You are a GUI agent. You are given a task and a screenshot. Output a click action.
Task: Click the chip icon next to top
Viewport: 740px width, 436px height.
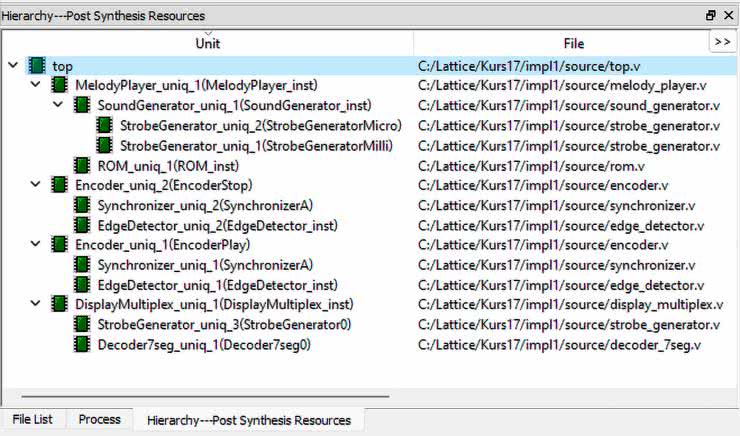pyautogui.click(x=38, y=66)
